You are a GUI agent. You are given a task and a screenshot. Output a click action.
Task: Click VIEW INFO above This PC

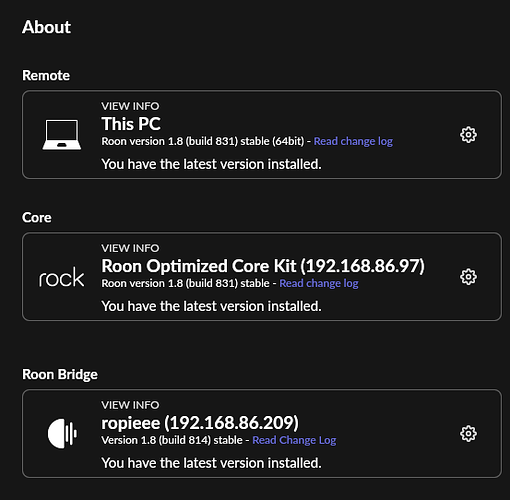point(130,106)
